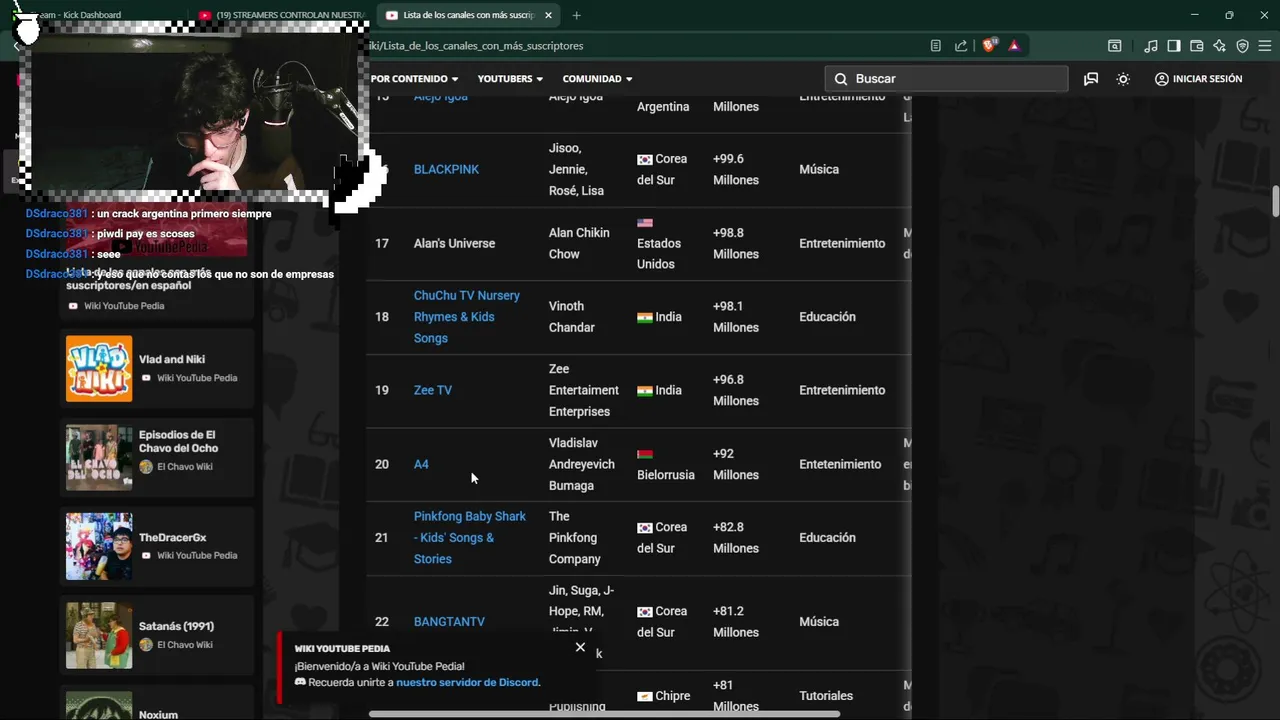The height and width of the screenshot is (720, 1280).
Task: Click Episodios de El Chavo del Ocho title
Action: (x=178, y=442)
